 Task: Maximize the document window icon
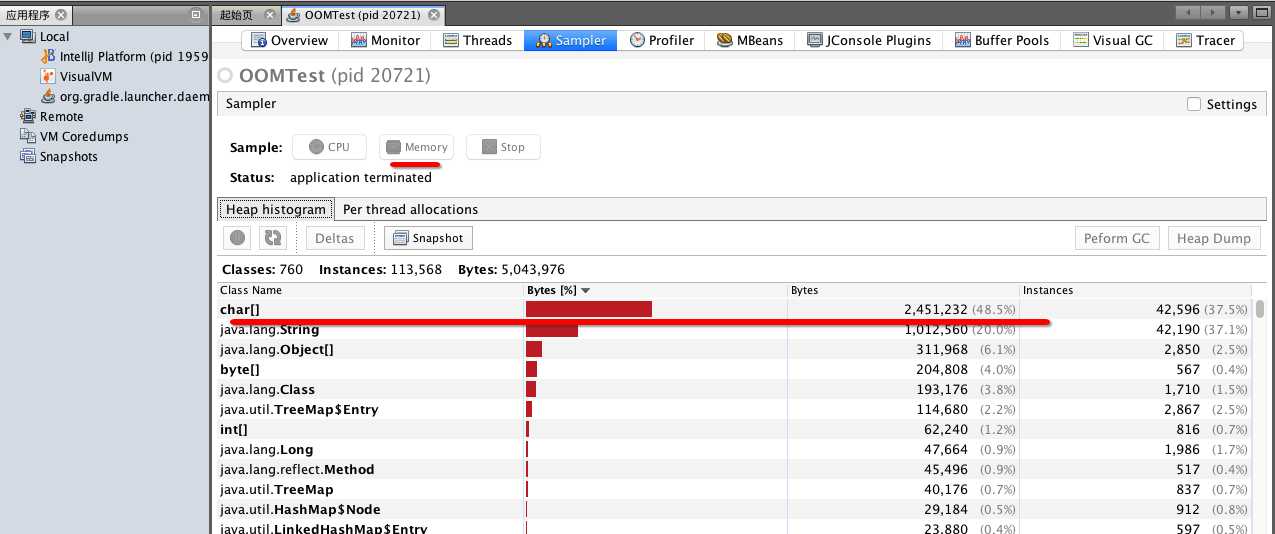[1262, 13]
